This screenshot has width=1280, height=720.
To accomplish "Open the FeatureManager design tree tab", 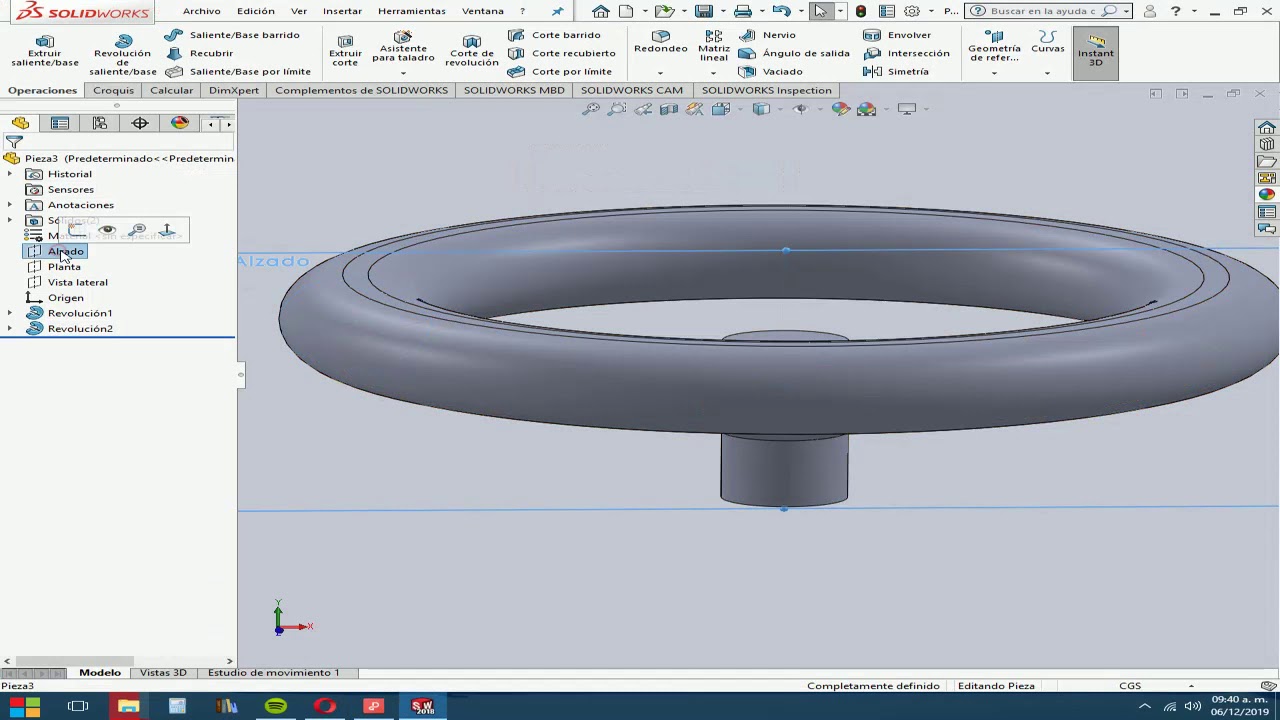I will tap(20, 123).
